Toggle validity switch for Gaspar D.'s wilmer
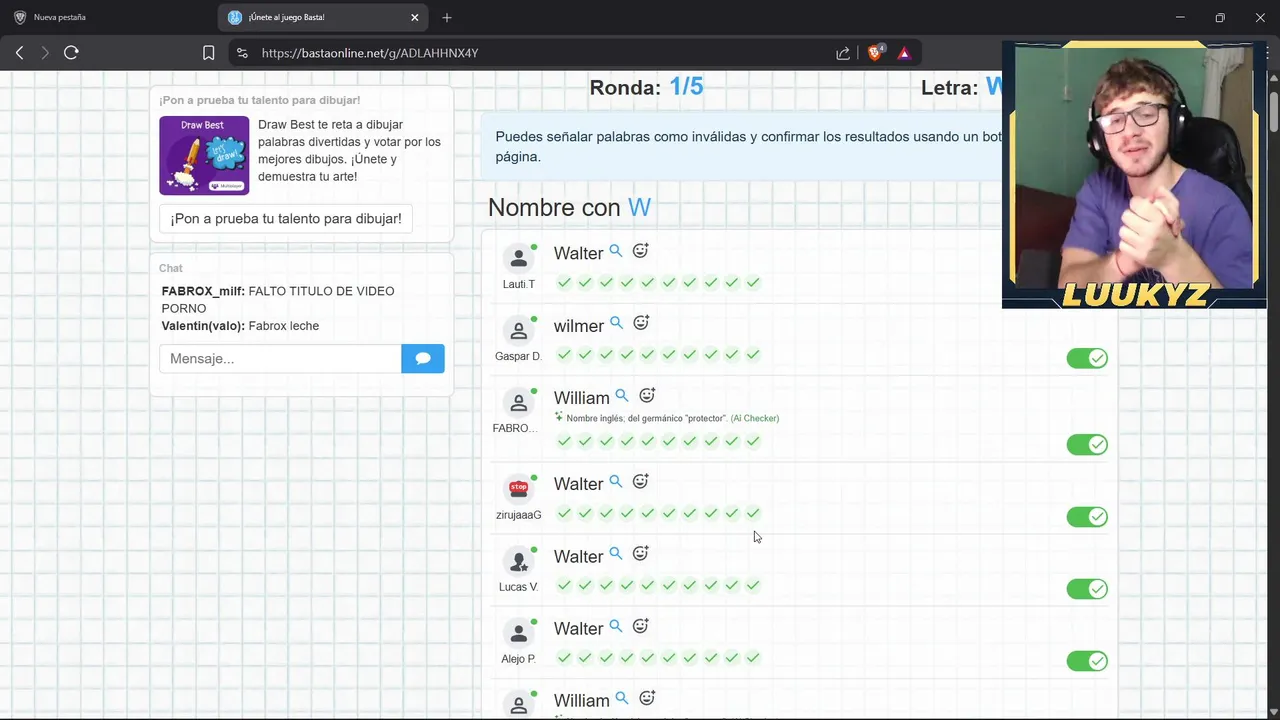This screenshot has height=720, width=1280. pyautogui.click(x=1087, y=358)
